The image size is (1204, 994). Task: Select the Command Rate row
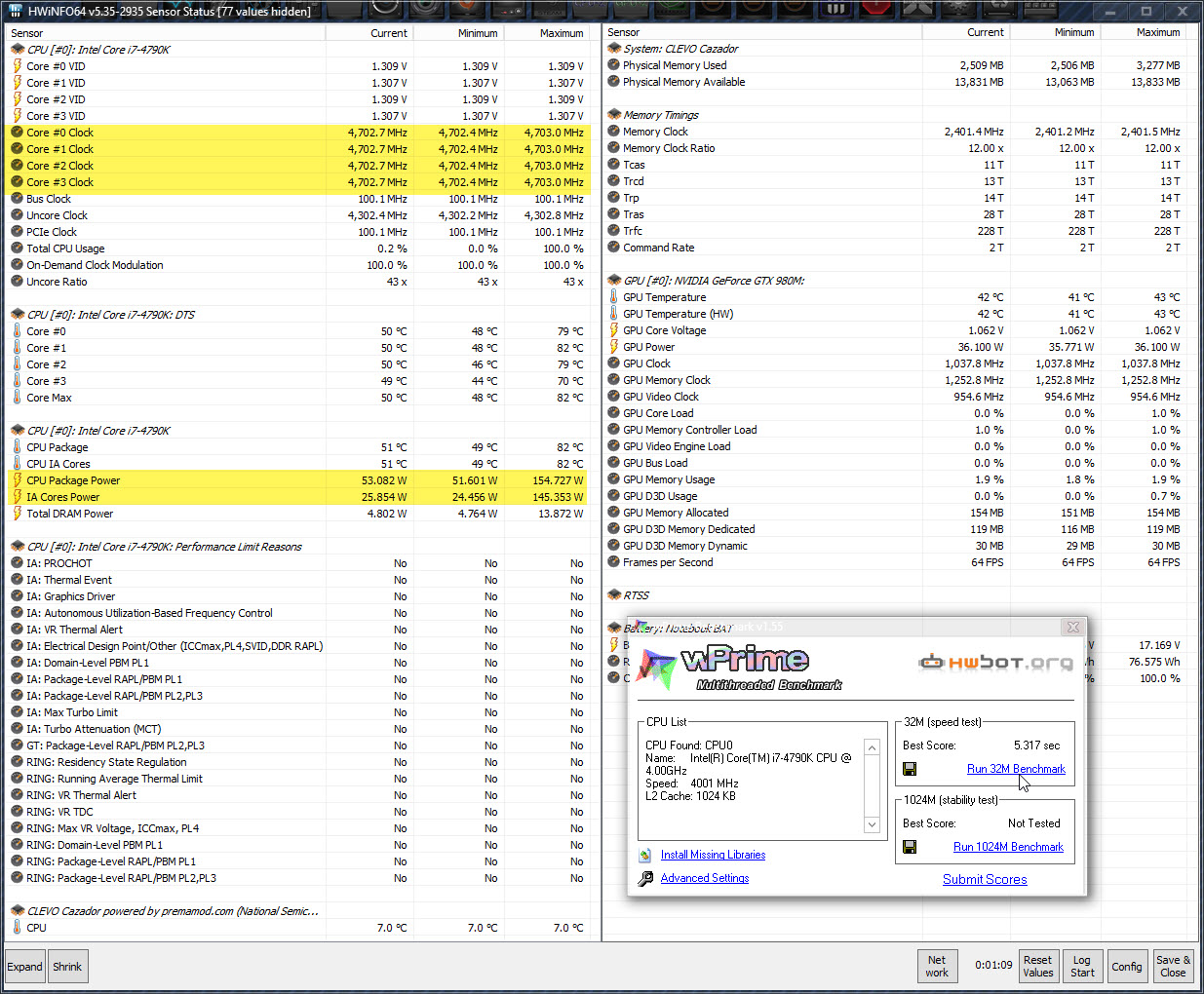[x=895, y=248]
